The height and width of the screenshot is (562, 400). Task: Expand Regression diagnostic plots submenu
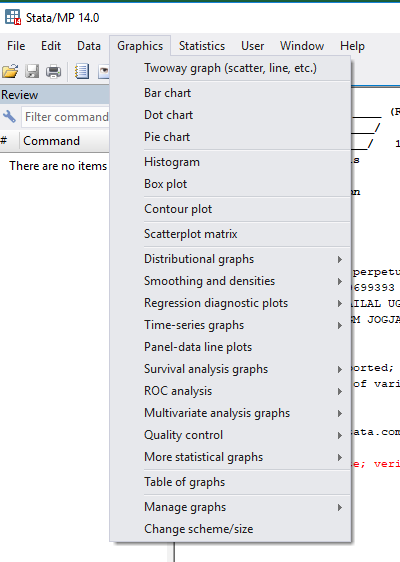230,303
